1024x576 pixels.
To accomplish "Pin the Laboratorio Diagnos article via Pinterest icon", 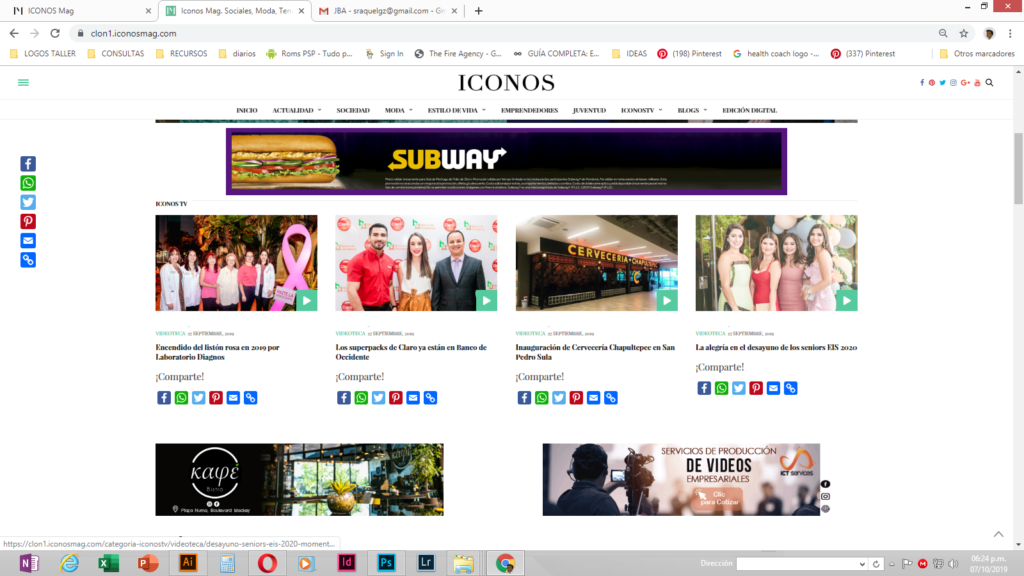I will pos(216,397).
